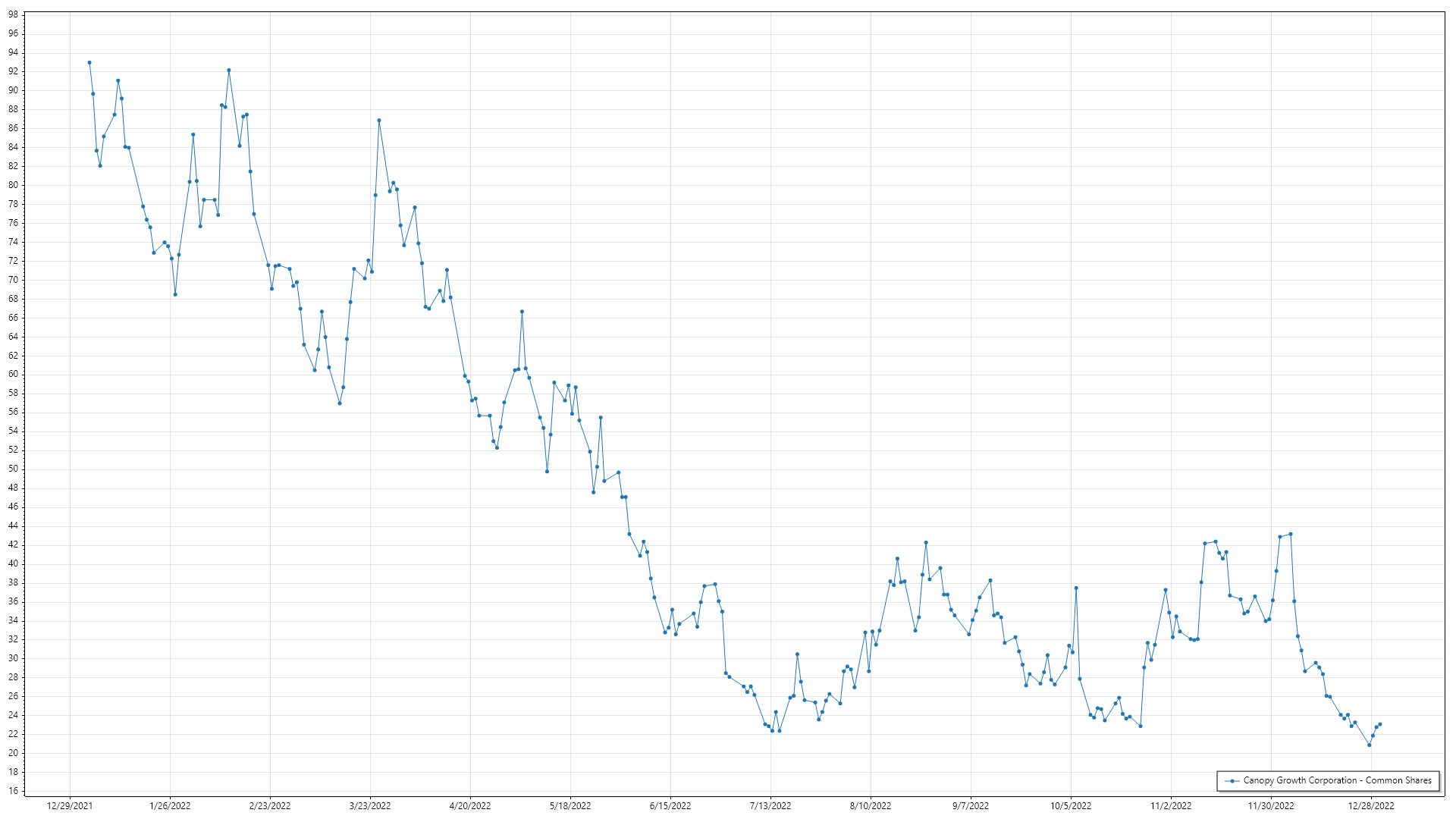The width and height of the screenshot is (1456, 819).
Task: Click the 1/26/2022 x-axis date label
Action: coord(170,805)
